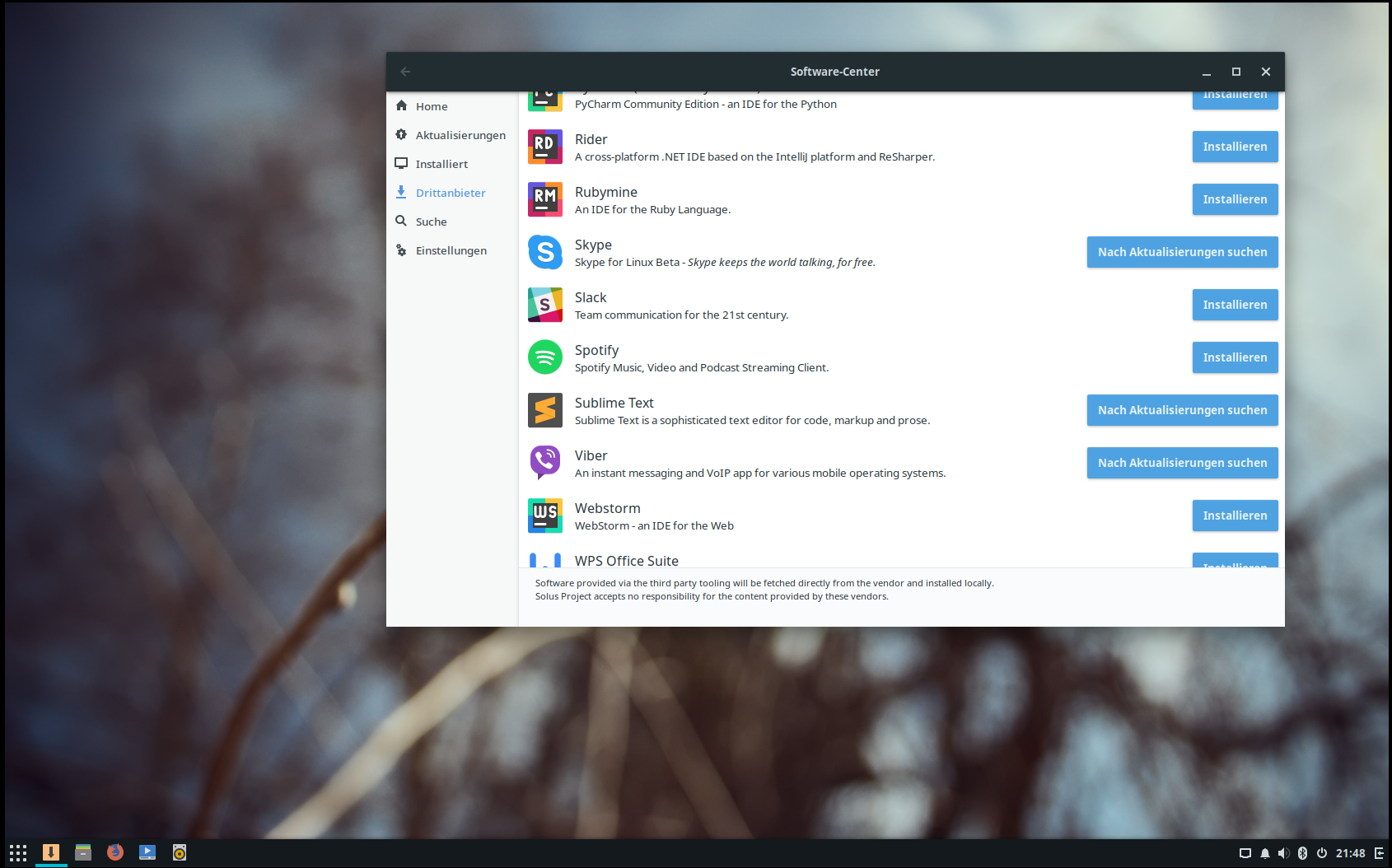
Task: Open the Suche page
Action: point(431,222)
